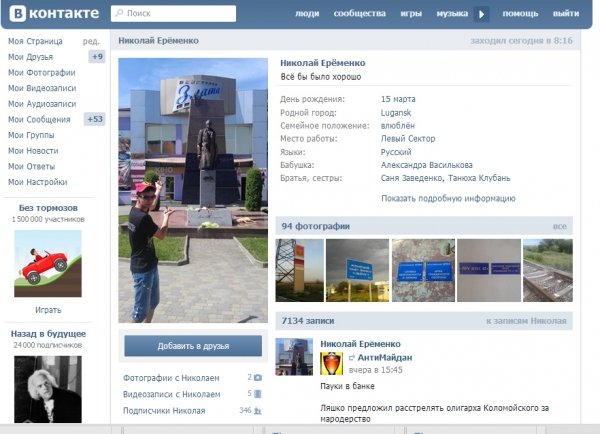Viewport: 600px width, 434px height.
Task: Open 'сообщества' in top navigation
Action: (359, 14)
